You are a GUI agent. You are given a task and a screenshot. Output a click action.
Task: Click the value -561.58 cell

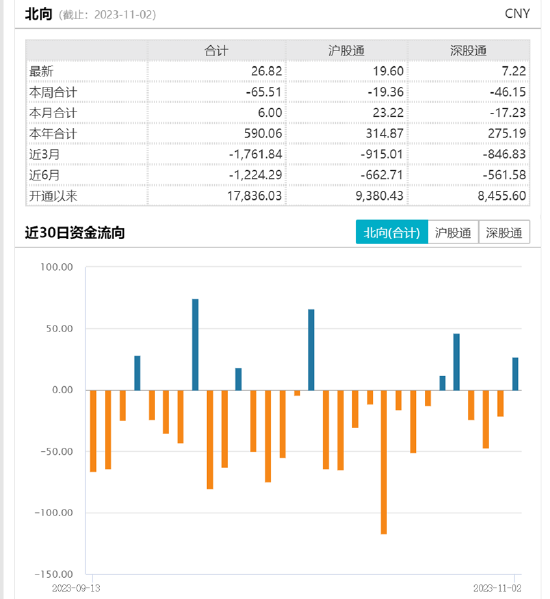click(505, 175)
